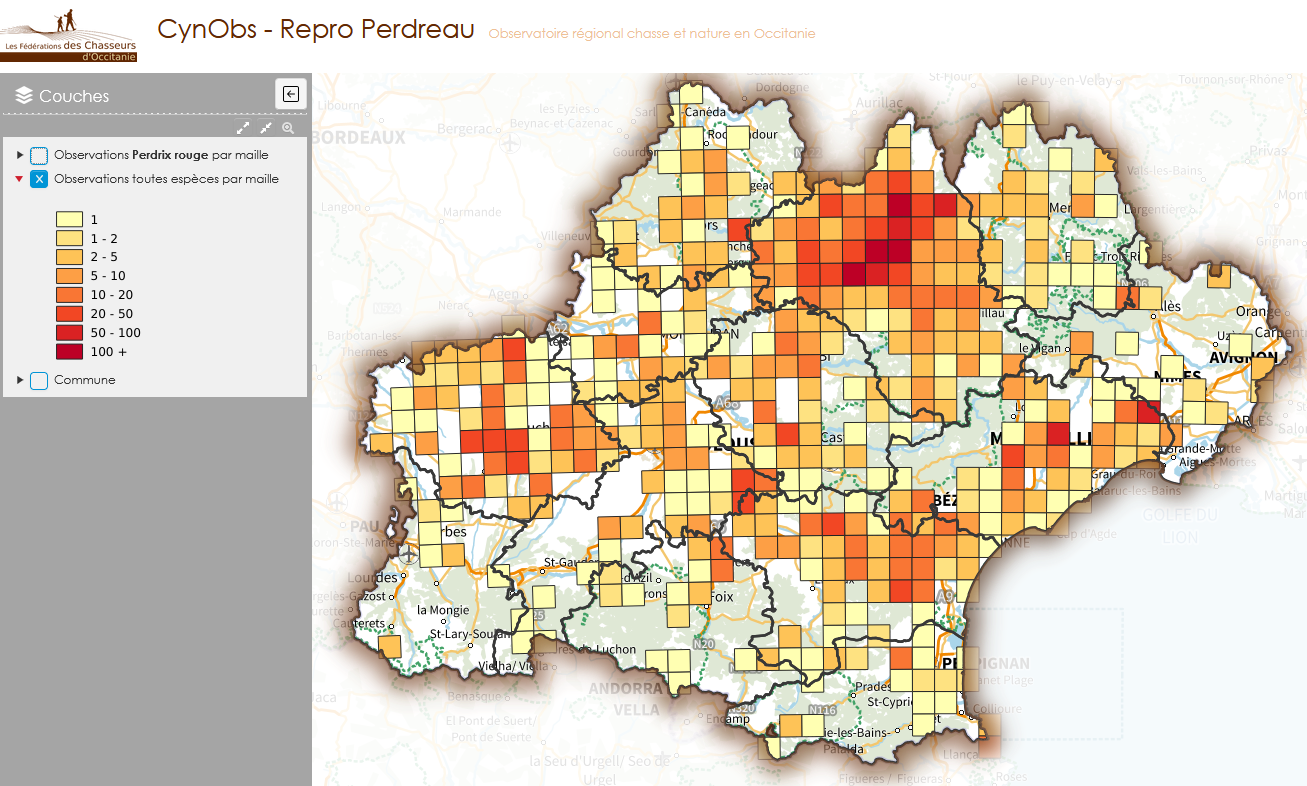Turn on the Commune layer checkbox
Image resolution: width=1307 pixels, height=786 pixels.
click(x=39, y=381)
